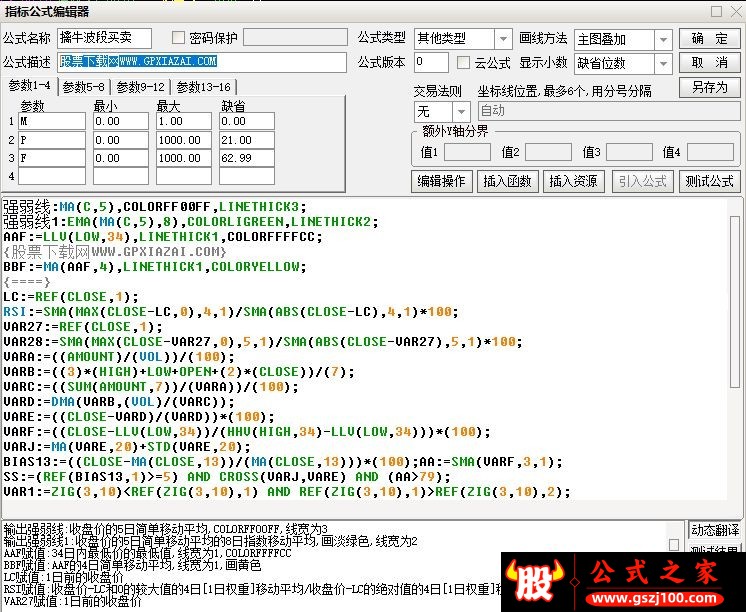This screenshot has height=612, width=746.
Task: Tick the 密码保护 checkbox
Action: [178, 38]
